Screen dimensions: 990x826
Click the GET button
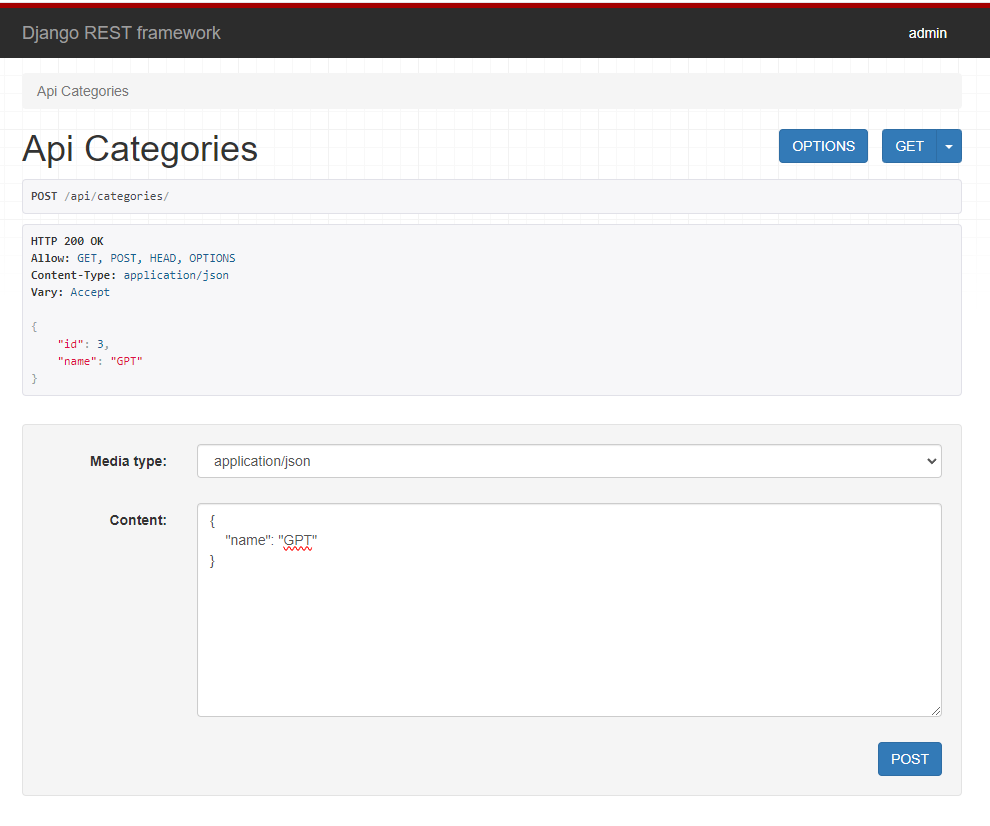click(909, 146)
